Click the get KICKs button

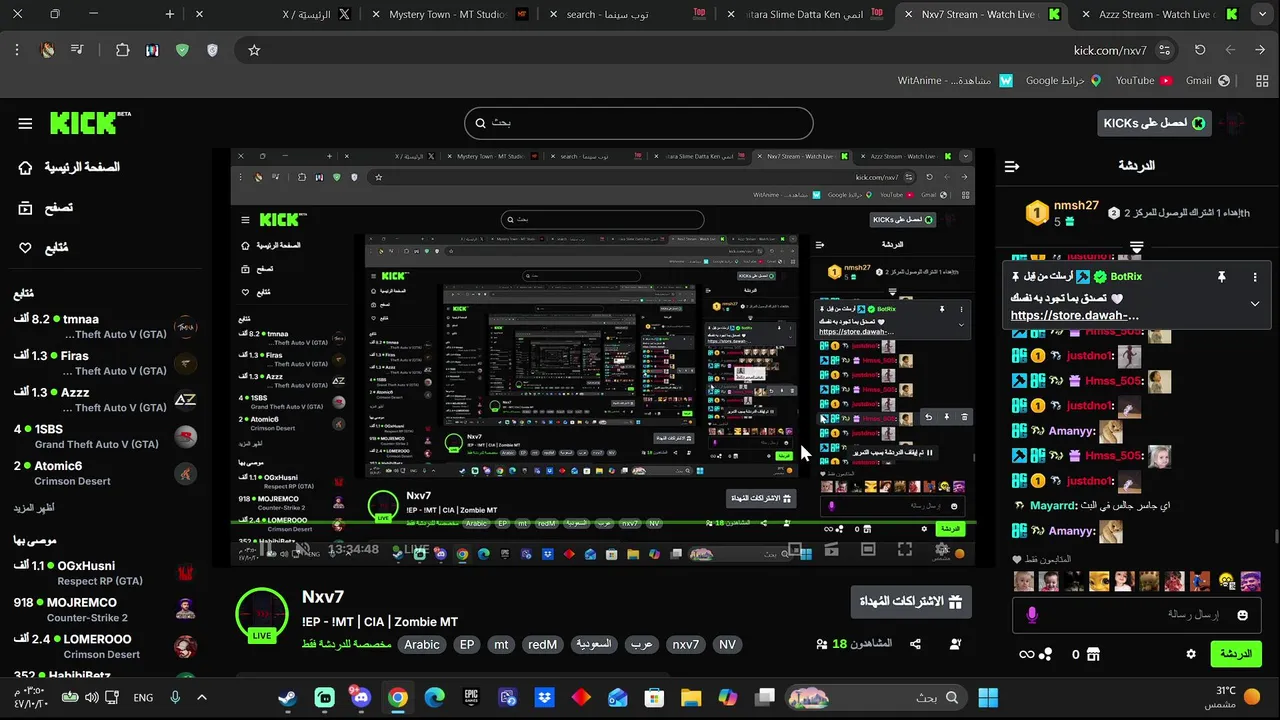[1154, 123]
